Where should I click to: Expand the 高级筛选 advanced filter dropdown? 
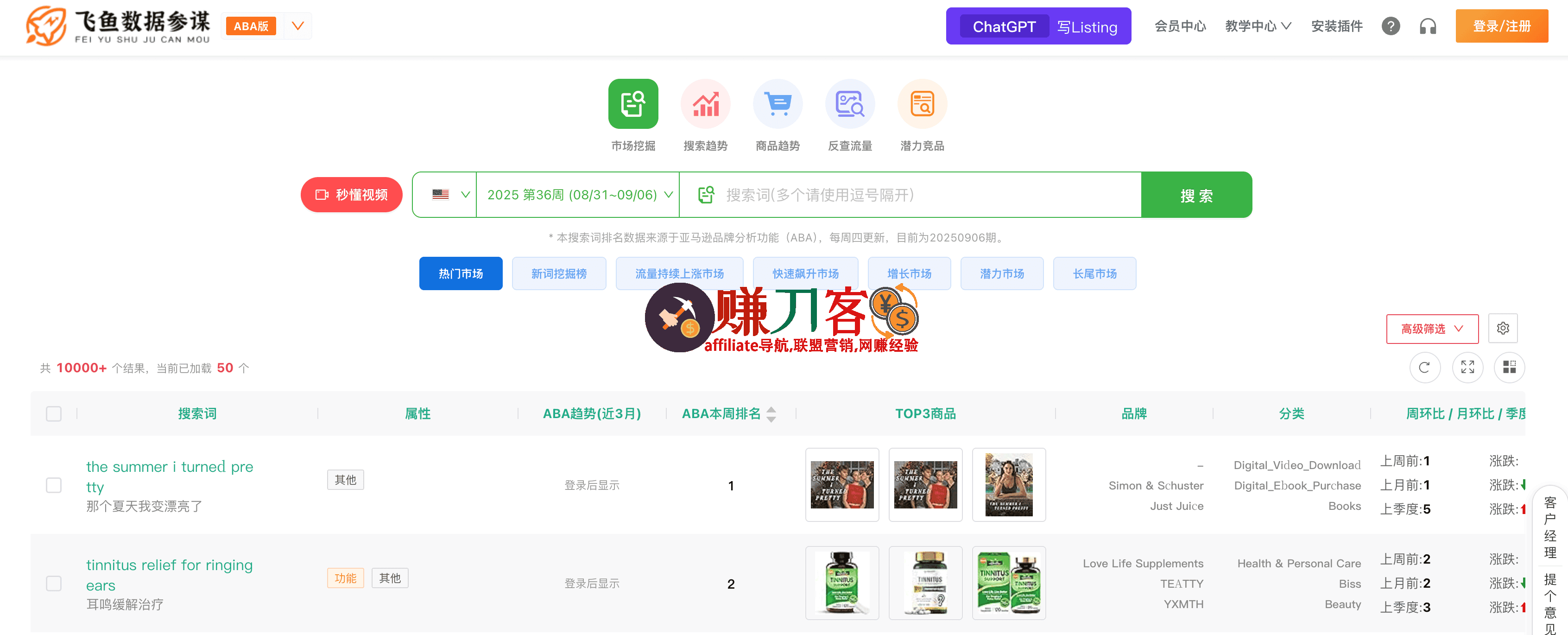coord(1432,328)
